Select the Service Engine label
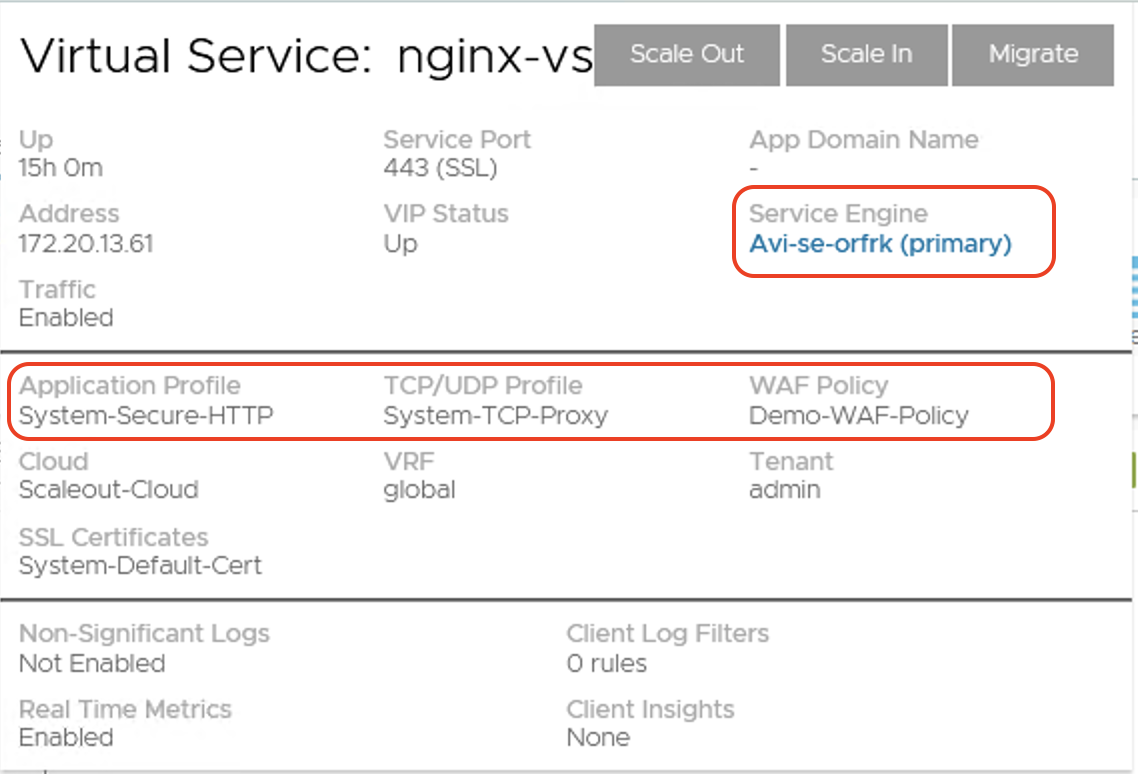The width and height of the screenshot is (1138, 774). (x=838, y=213)
